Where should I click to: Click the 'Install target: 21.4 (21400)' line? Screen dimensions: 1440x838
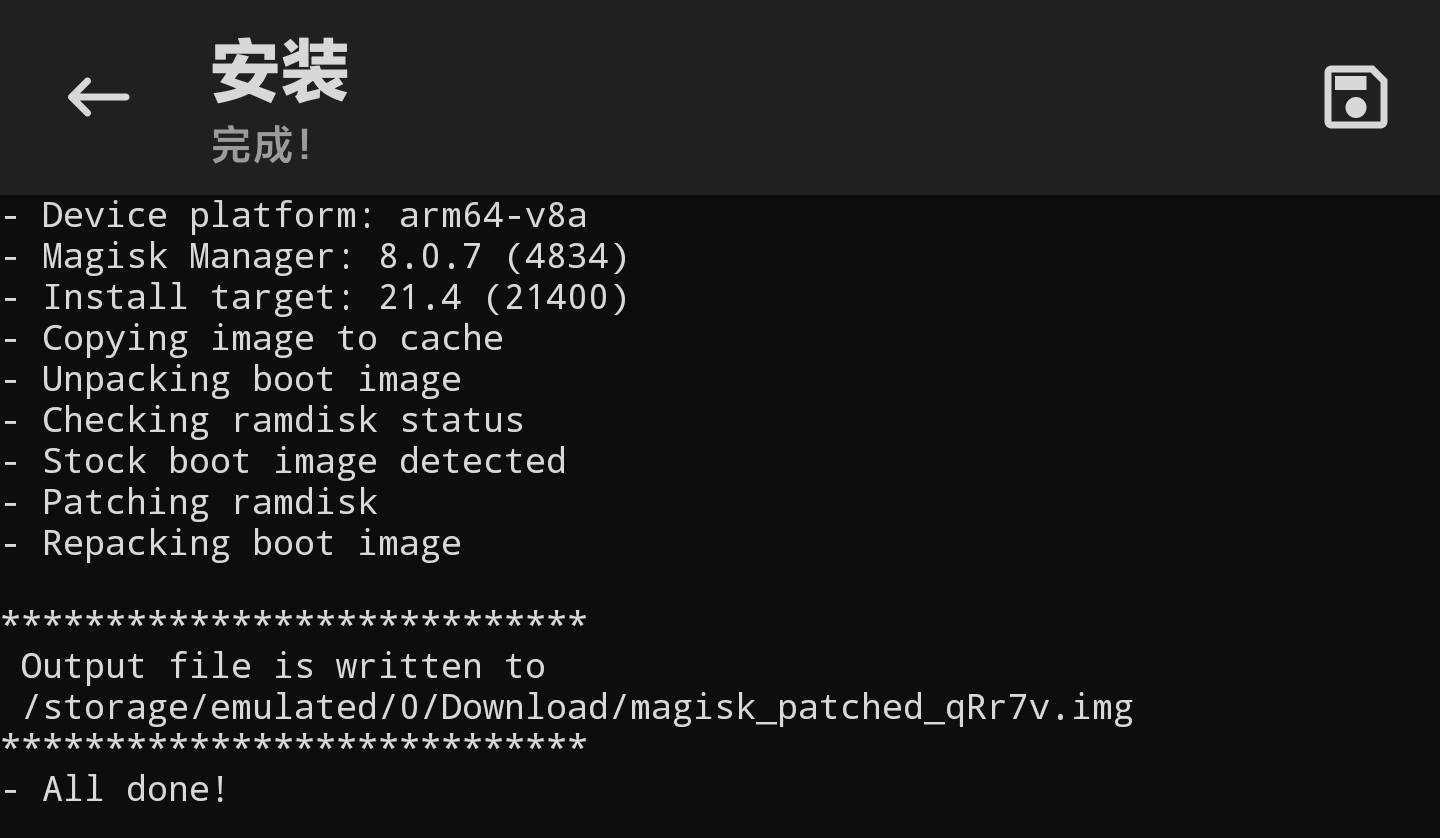point(335,297)
